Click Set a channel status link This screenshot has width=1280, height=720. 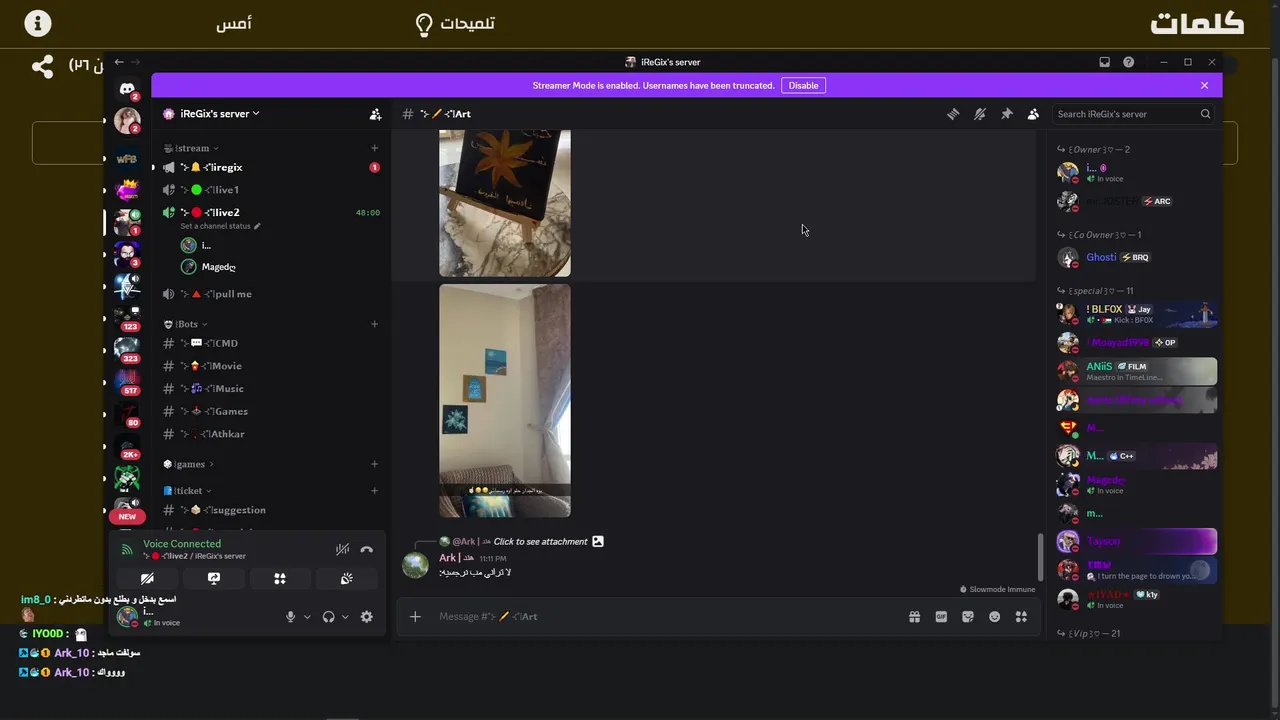[220, 226]
